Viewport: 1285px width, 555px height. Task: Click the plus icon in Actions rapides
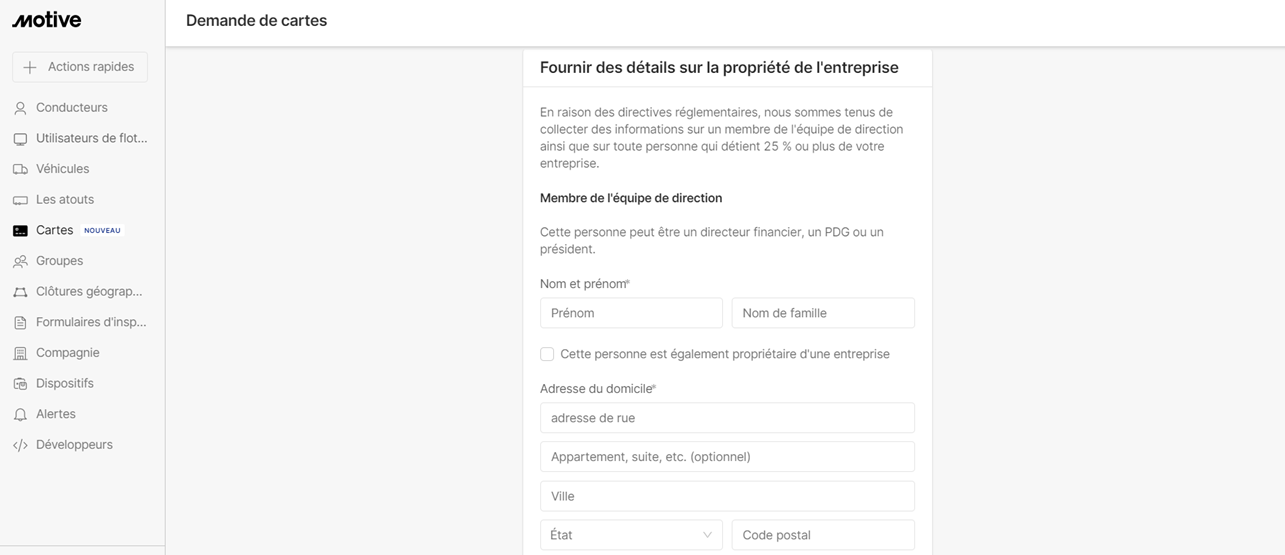point(30,67)
